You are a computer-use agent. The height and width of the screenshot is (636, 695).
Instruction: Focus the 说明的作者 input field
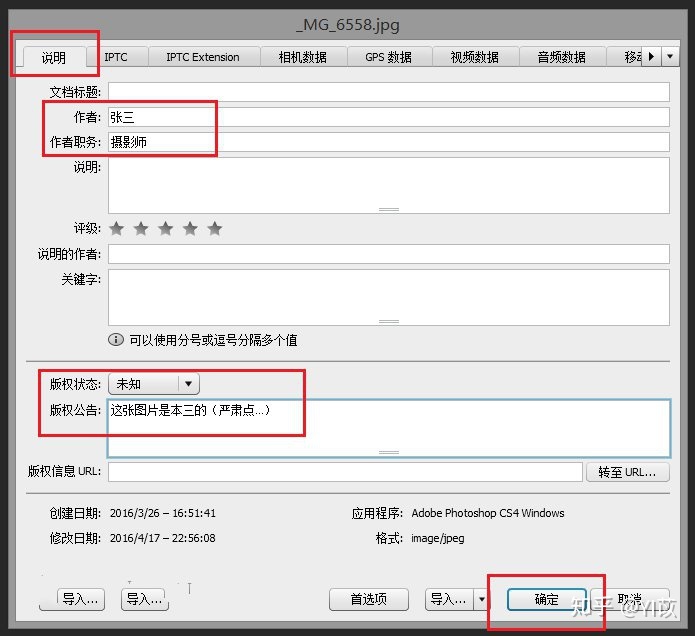[x=389, y=254]
